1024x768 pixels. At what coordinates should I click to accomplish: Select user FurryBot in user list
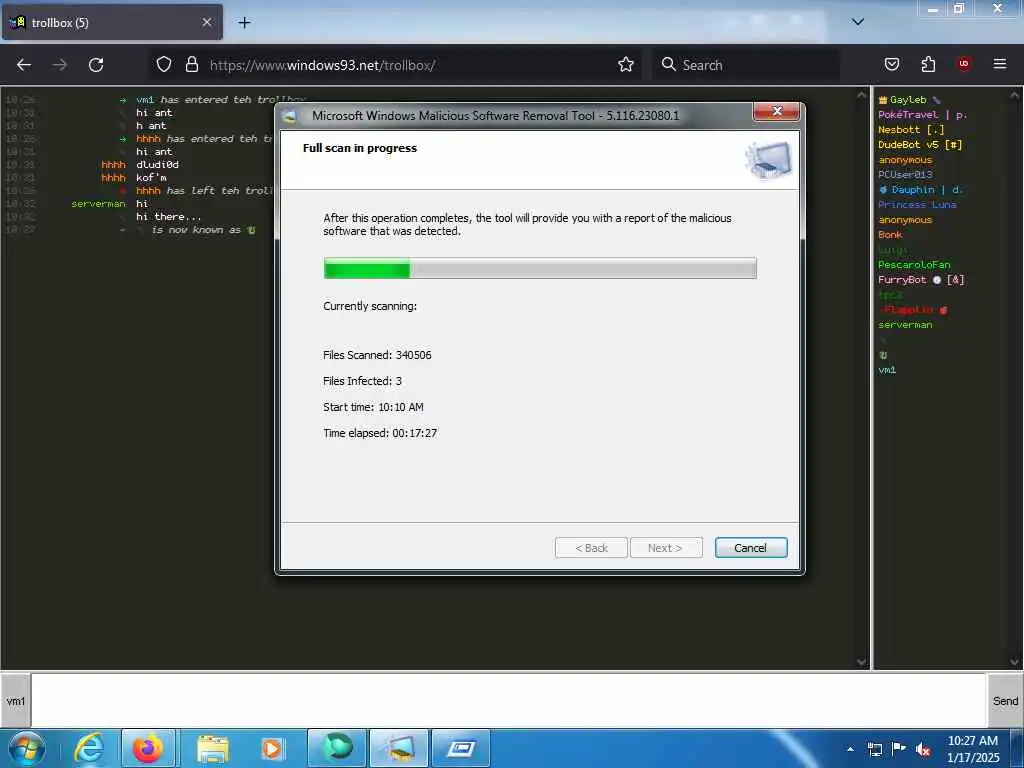point(921,280)
